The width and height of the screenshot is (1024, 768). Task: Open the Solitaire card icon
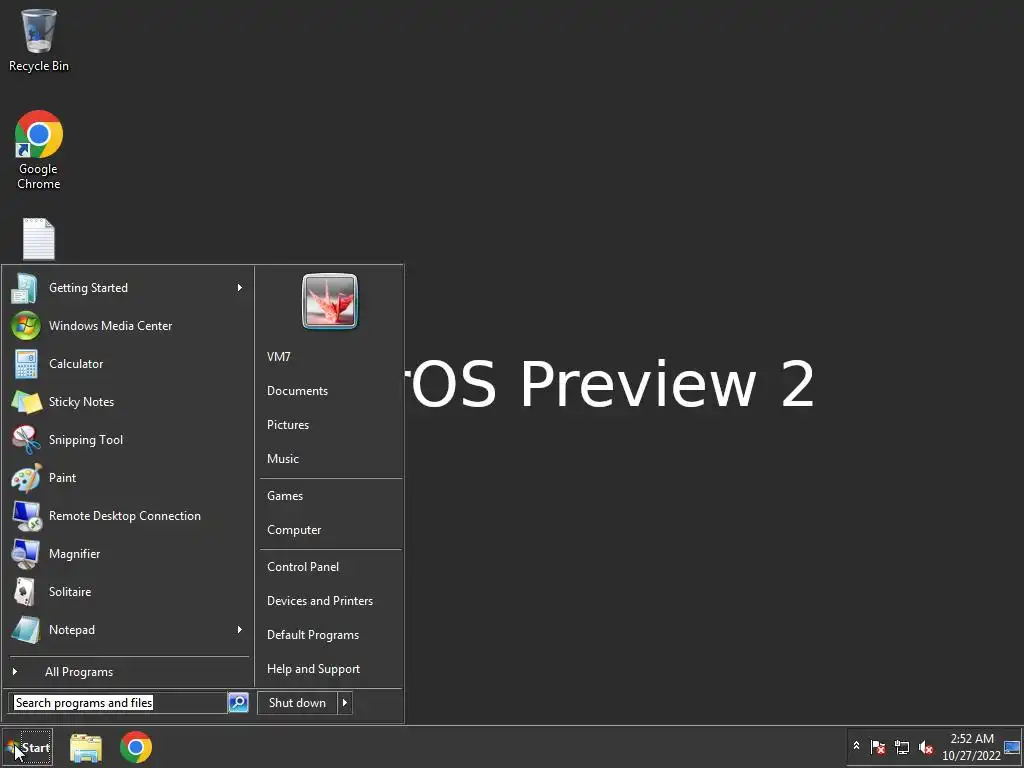(25, 592)
